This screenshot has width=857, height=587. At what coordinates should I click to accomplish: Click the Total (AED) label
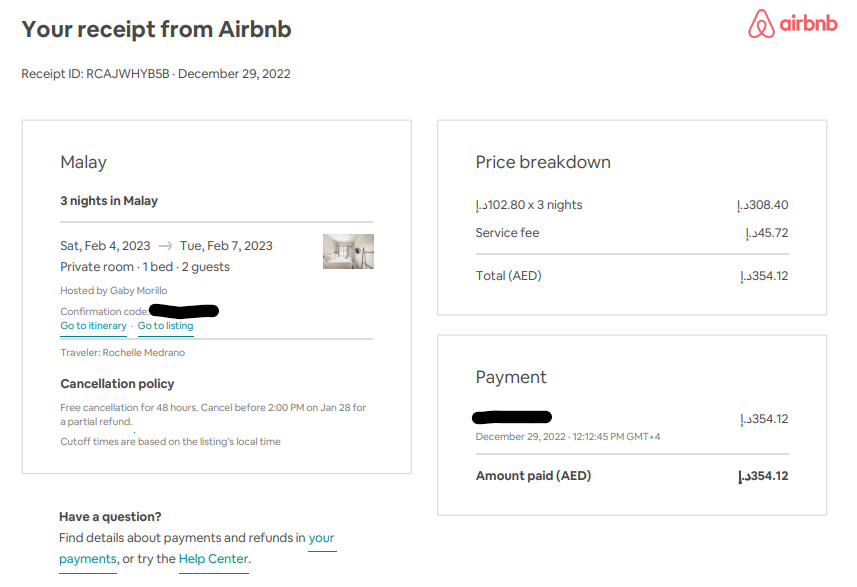[508, 276]
